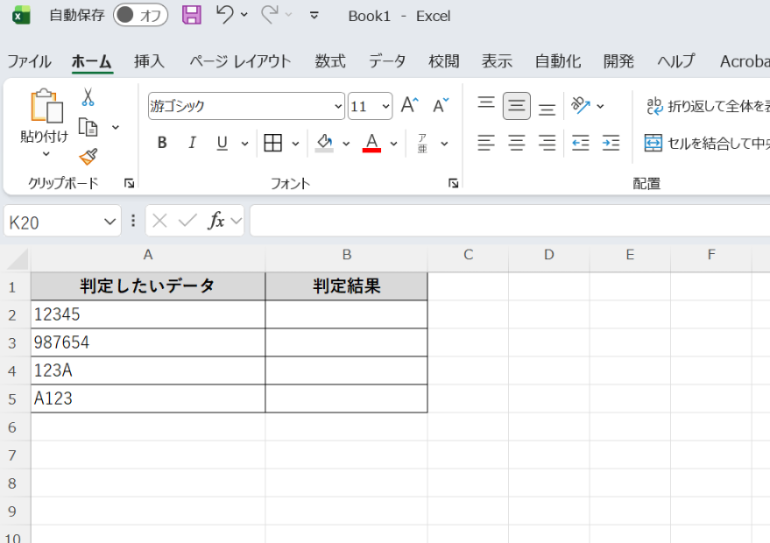Screen dimensions: 770x543
Task: Click the Format Painter brush icon
Action: (88, 157)
